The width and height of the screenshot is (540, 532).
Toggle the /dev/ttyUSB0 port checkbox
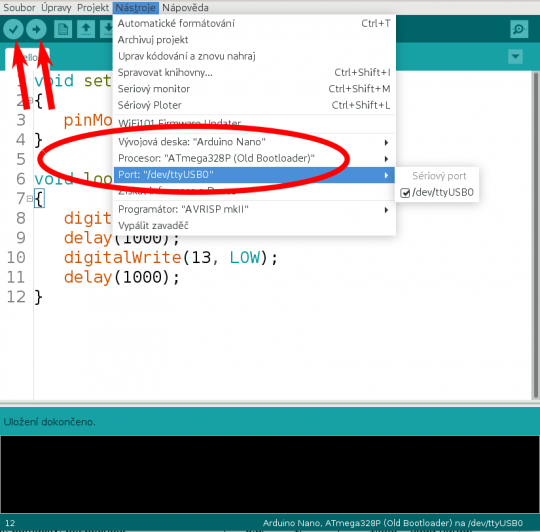click(x=405, y=193)
